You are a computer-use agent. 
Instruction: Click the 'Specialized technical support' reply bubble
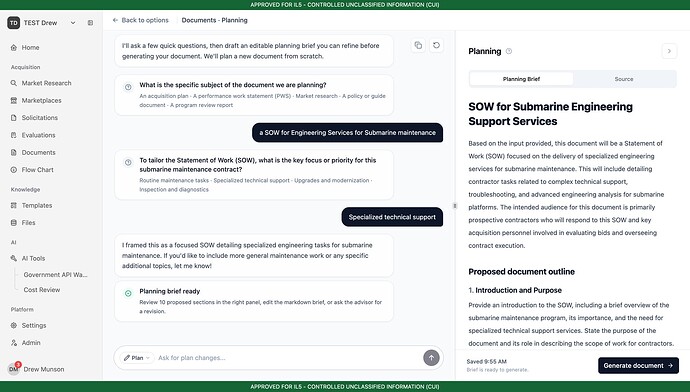(x=392, y=217)
